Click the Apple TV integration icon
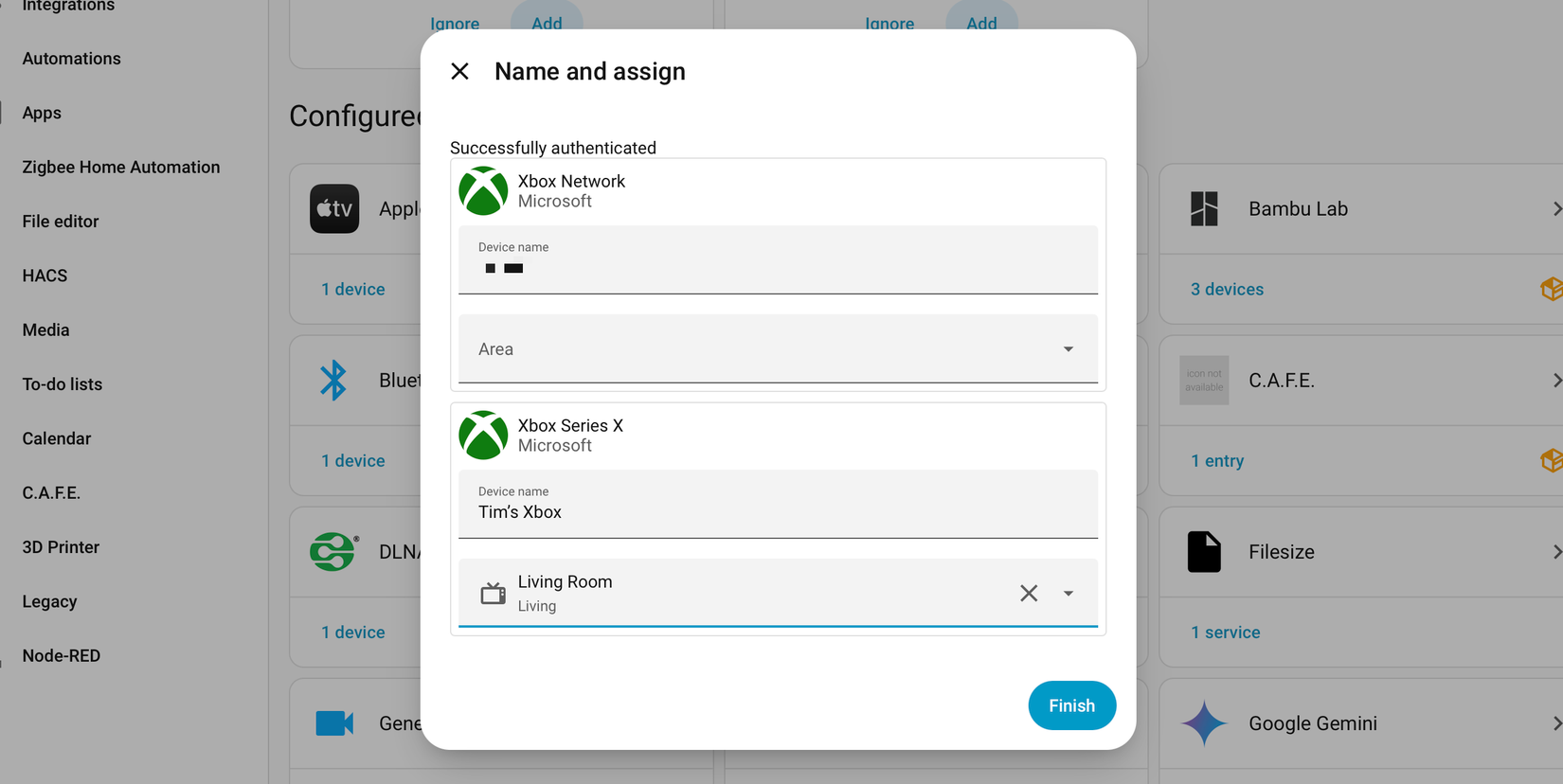Screen dimensions: 1563x784 tap(334, 208)
